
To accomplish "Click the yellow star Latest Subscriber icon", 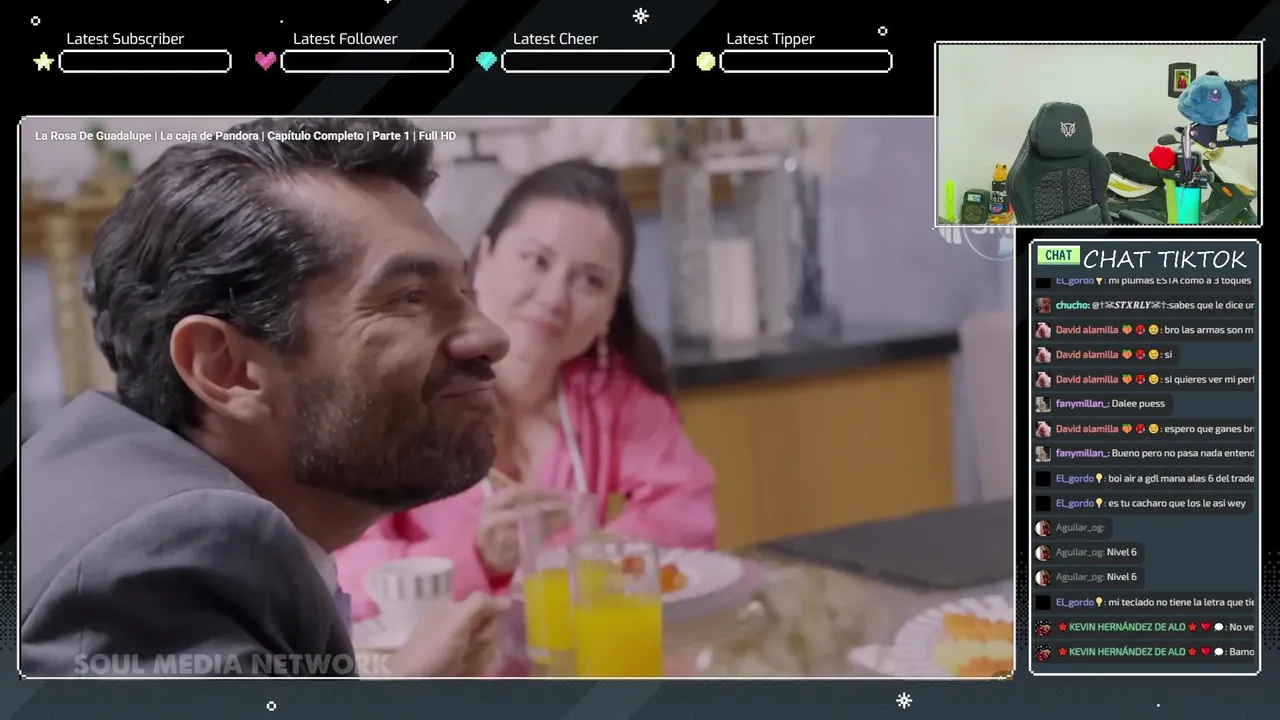I will pyautogui.click(x=44, y=62).
